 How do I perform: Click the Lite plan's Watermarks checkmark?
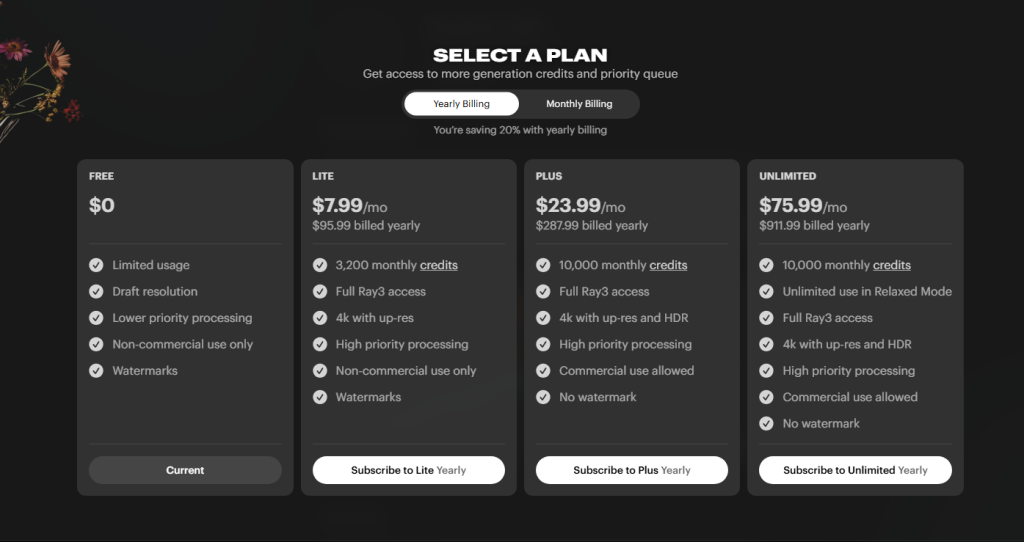[x=320, y=397]
